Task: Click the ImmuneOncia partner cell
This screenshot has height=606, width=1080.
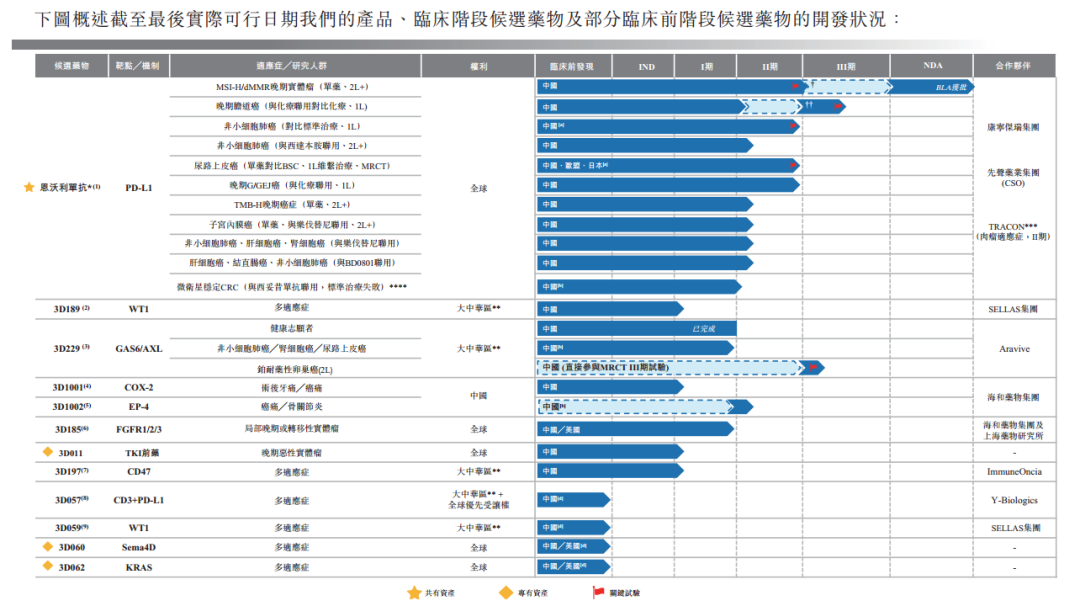Action: pos(1014,471)
